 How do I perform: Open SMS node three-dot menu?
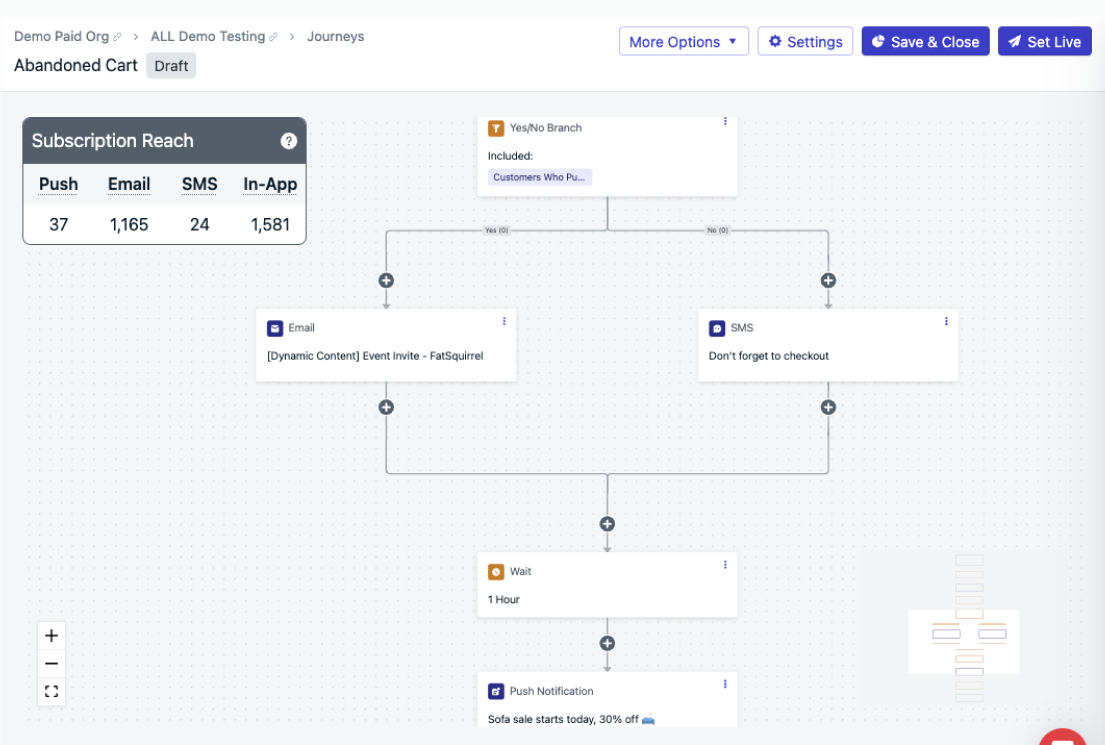pyautogui.click(x=946, y=321)
